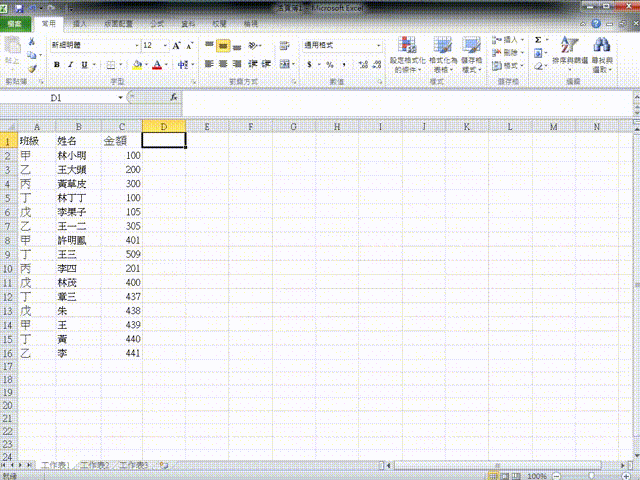The height and width of the screenshot is (480, 640).
Task: Apply the comma style format
Action: [344, 64]
